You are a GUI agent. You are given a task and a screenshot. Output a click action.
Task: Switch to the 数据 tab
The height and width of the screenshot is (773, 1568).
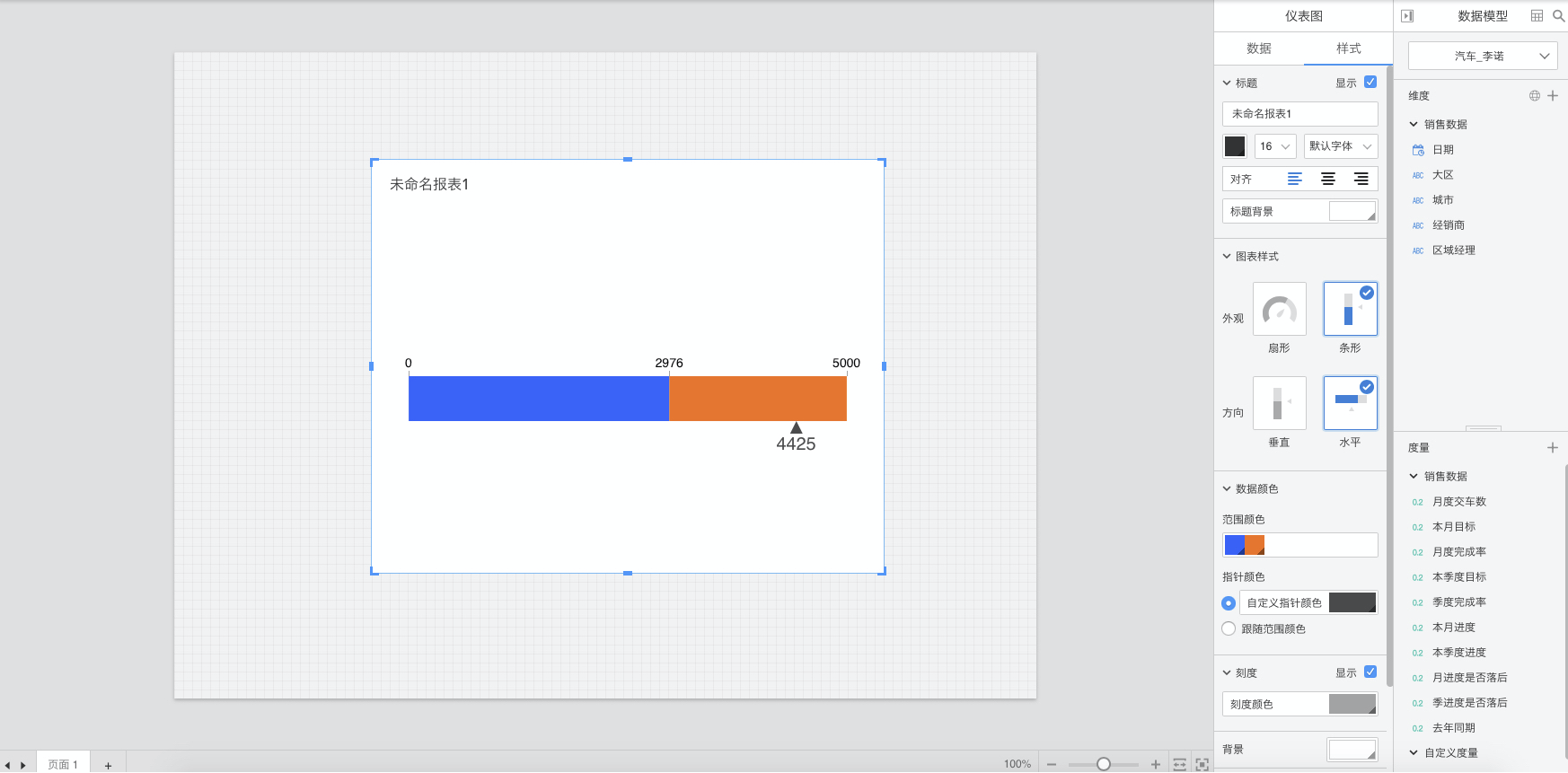point(1259,48)
